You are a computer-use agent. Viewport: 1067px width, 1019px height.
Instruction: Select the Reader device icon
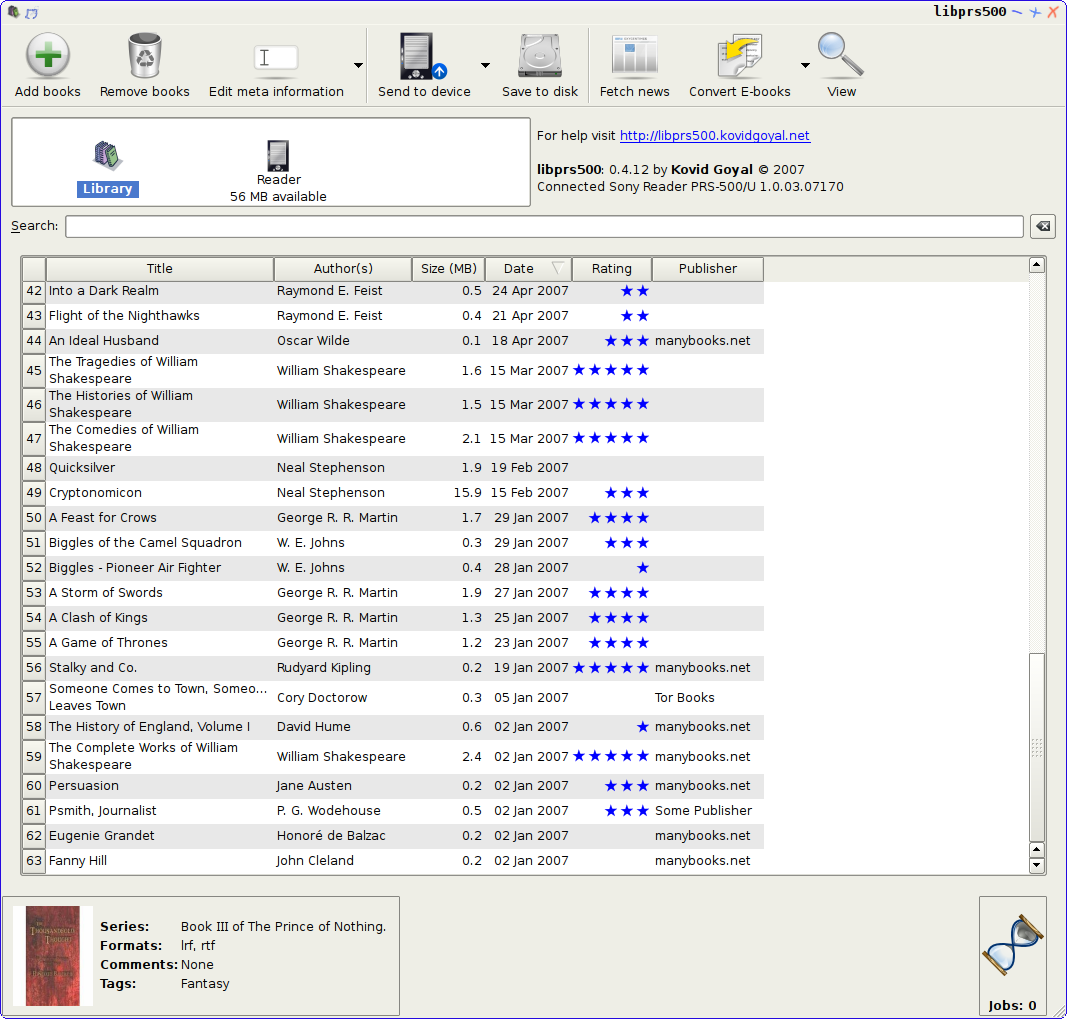pyautogui.click(x=278, y=155)
